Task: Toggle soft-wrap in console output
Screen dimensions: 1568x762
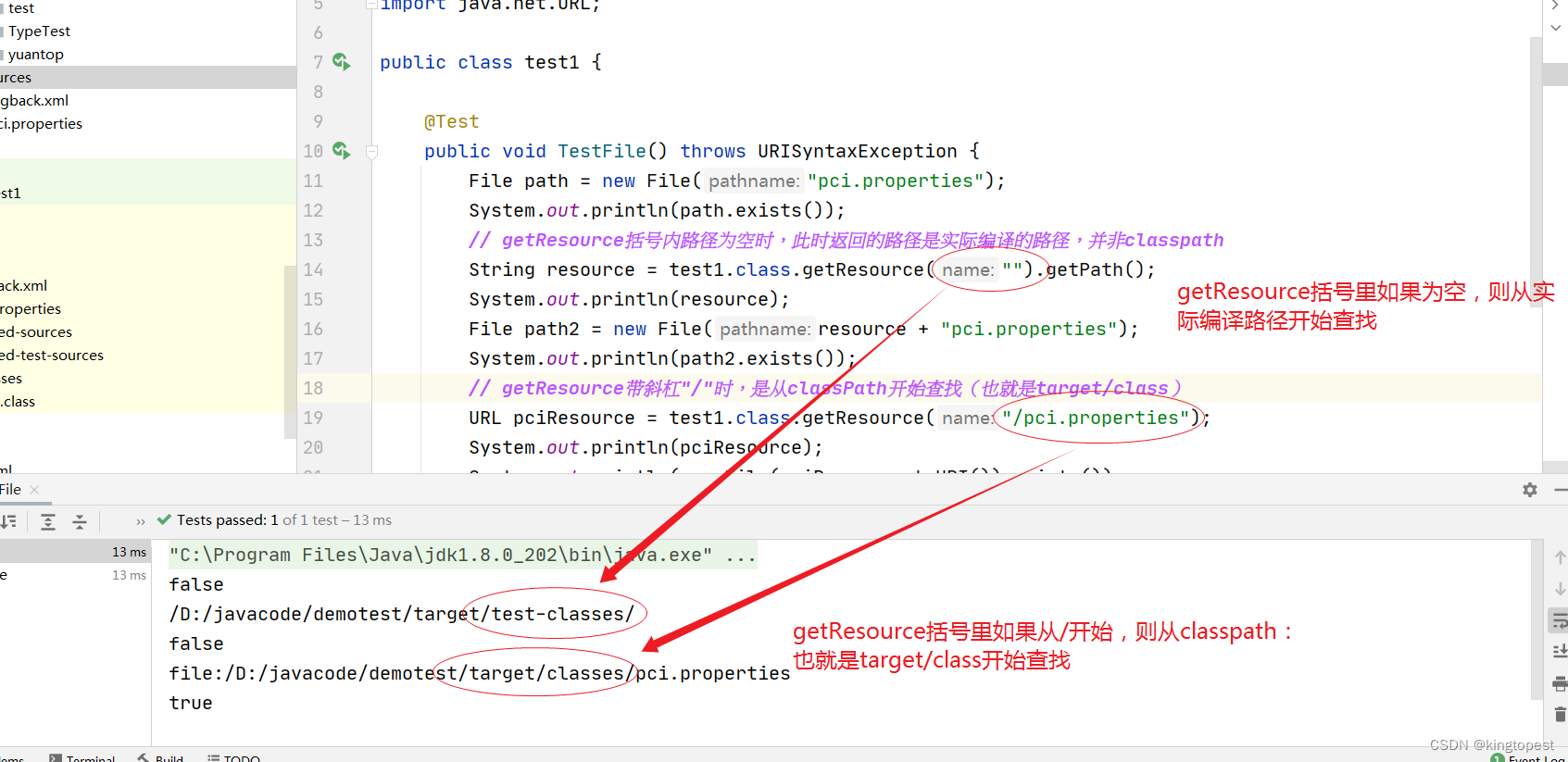Action: pos(1560,620)
